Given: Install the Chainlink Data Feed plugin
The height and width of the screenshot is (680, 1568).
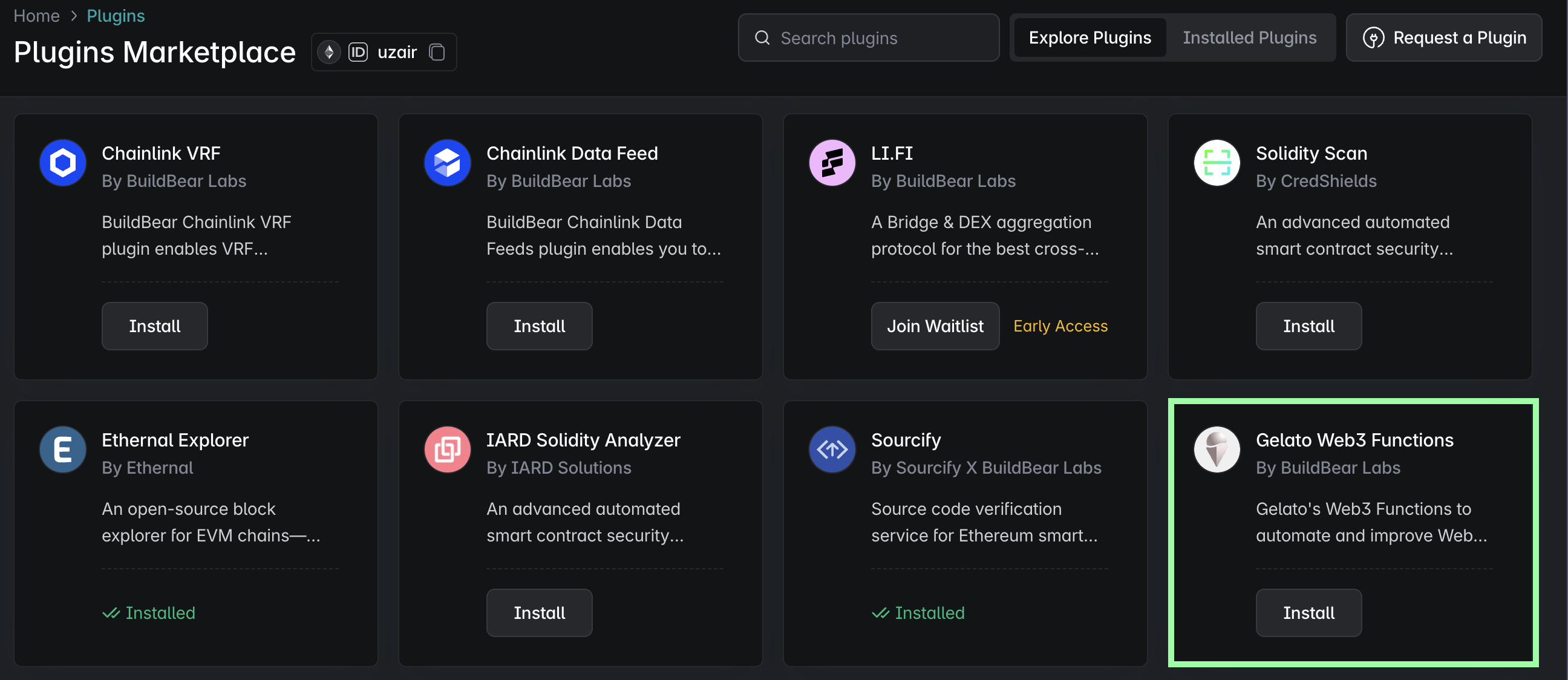Looking at the screenshot, I should [540, 326].
